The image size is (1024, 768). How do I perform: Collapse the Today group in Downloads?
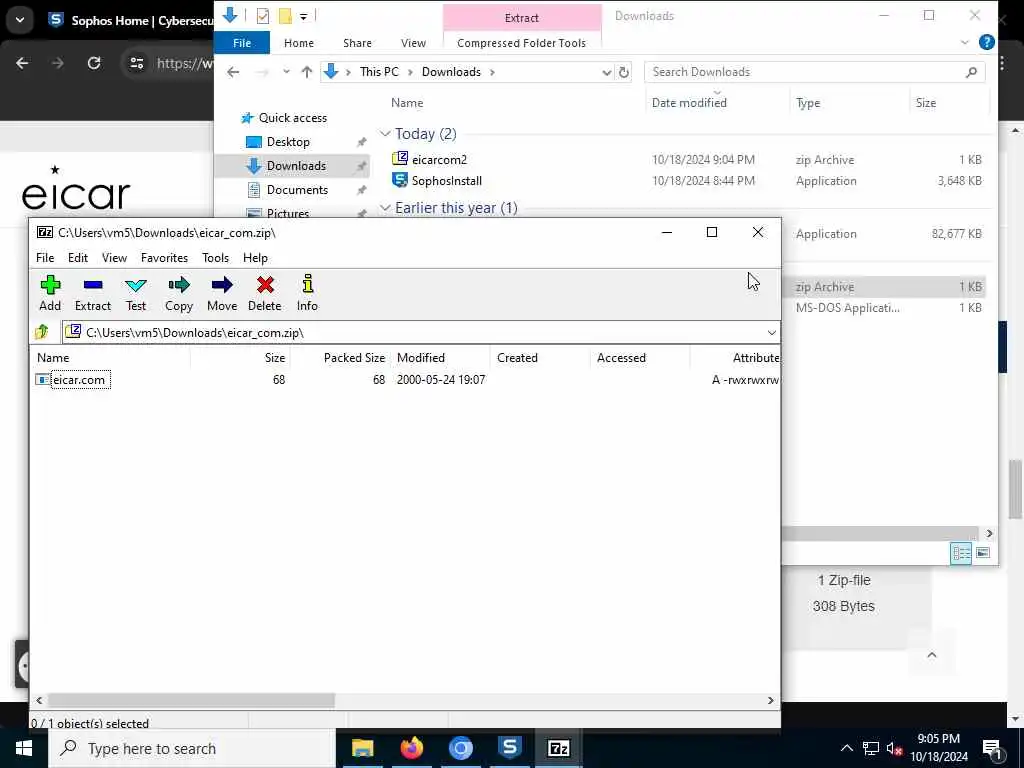[x=385, y=134]
